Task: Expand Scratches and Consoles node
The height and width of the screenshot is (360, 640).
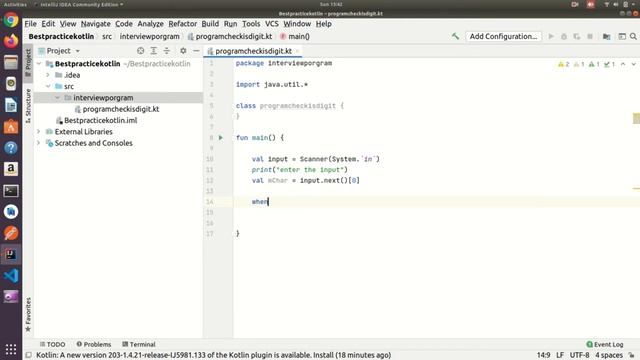Action: pyautogui.click(x=39, y=143)
